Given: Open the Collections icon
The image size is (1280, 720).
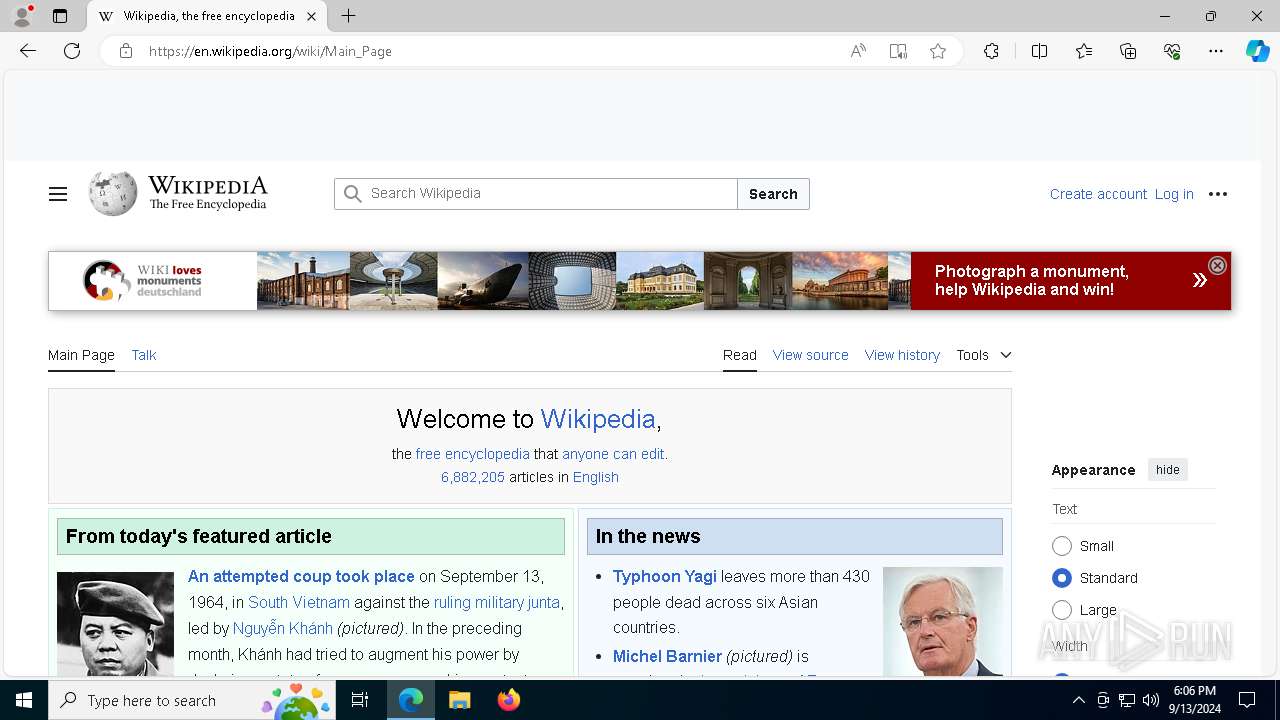Looking at the screenshot, I should (1128, 51).
